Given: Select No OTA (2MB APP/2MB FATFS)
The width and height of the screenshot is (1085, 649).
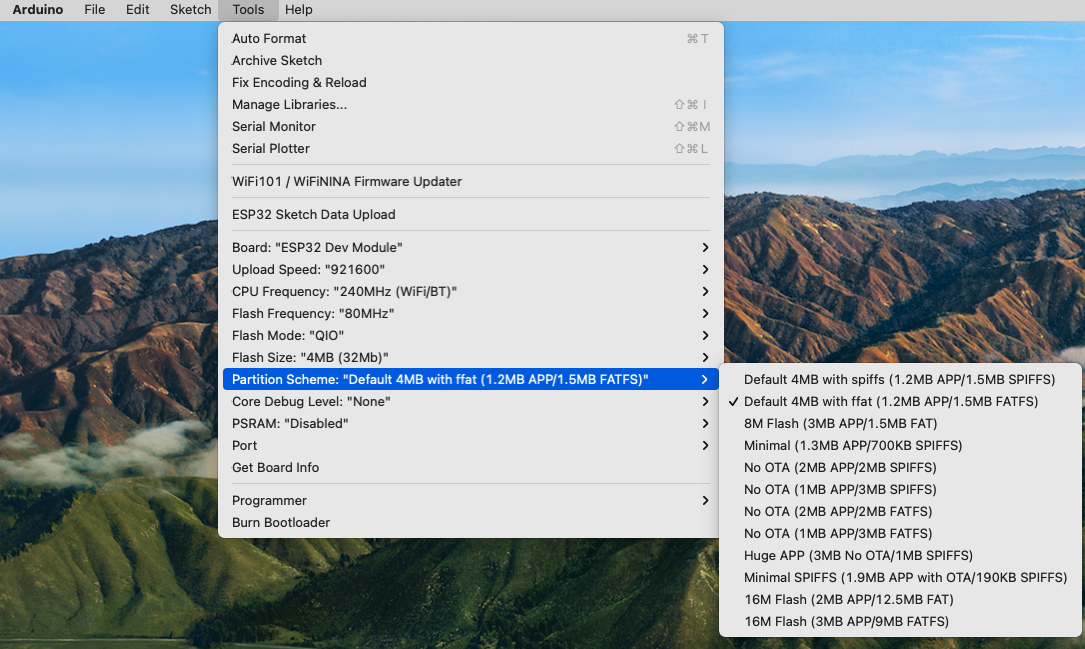Looking at the screenshot, I should pyautogui.click(x=900, y=511).
